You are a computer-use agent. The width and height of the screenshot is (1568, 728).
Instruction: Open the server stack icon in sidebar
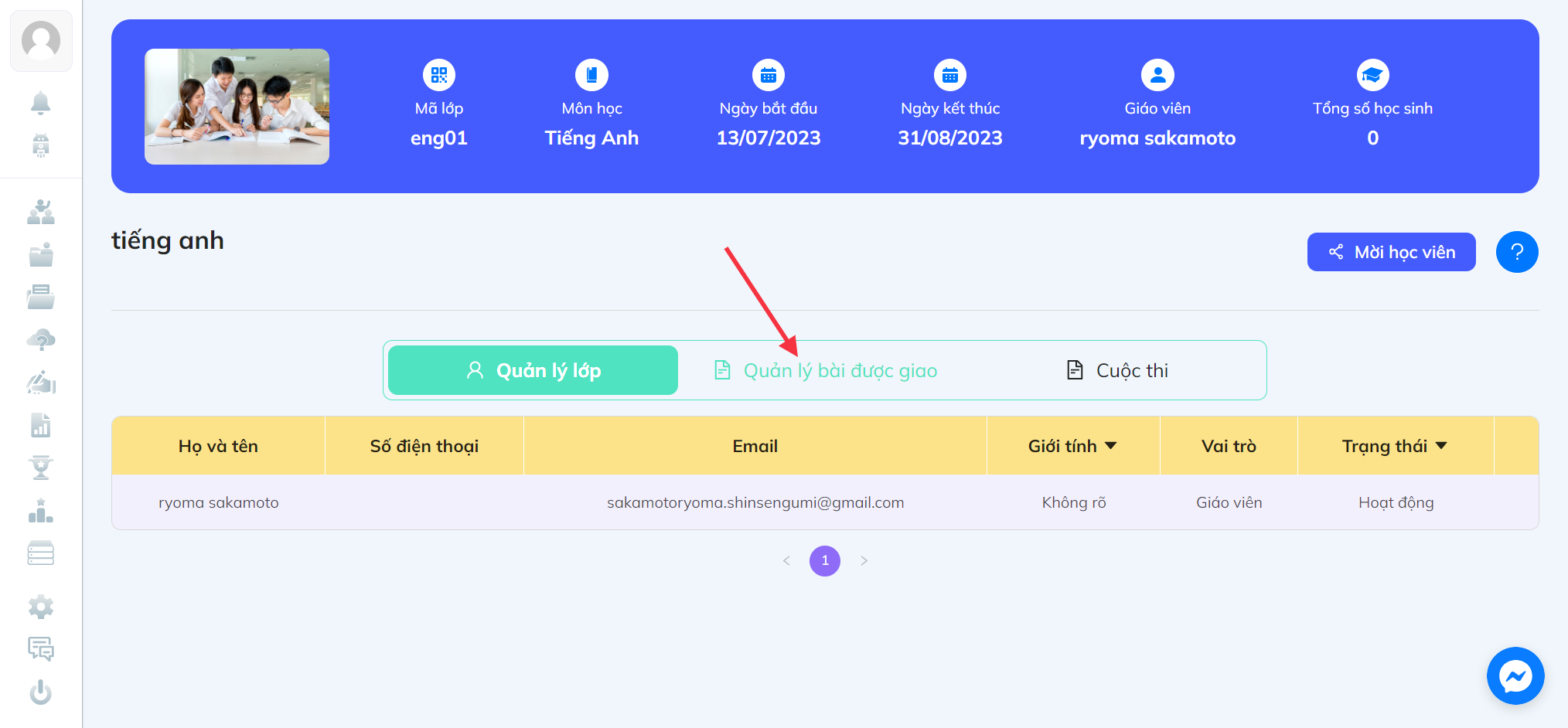40,553
